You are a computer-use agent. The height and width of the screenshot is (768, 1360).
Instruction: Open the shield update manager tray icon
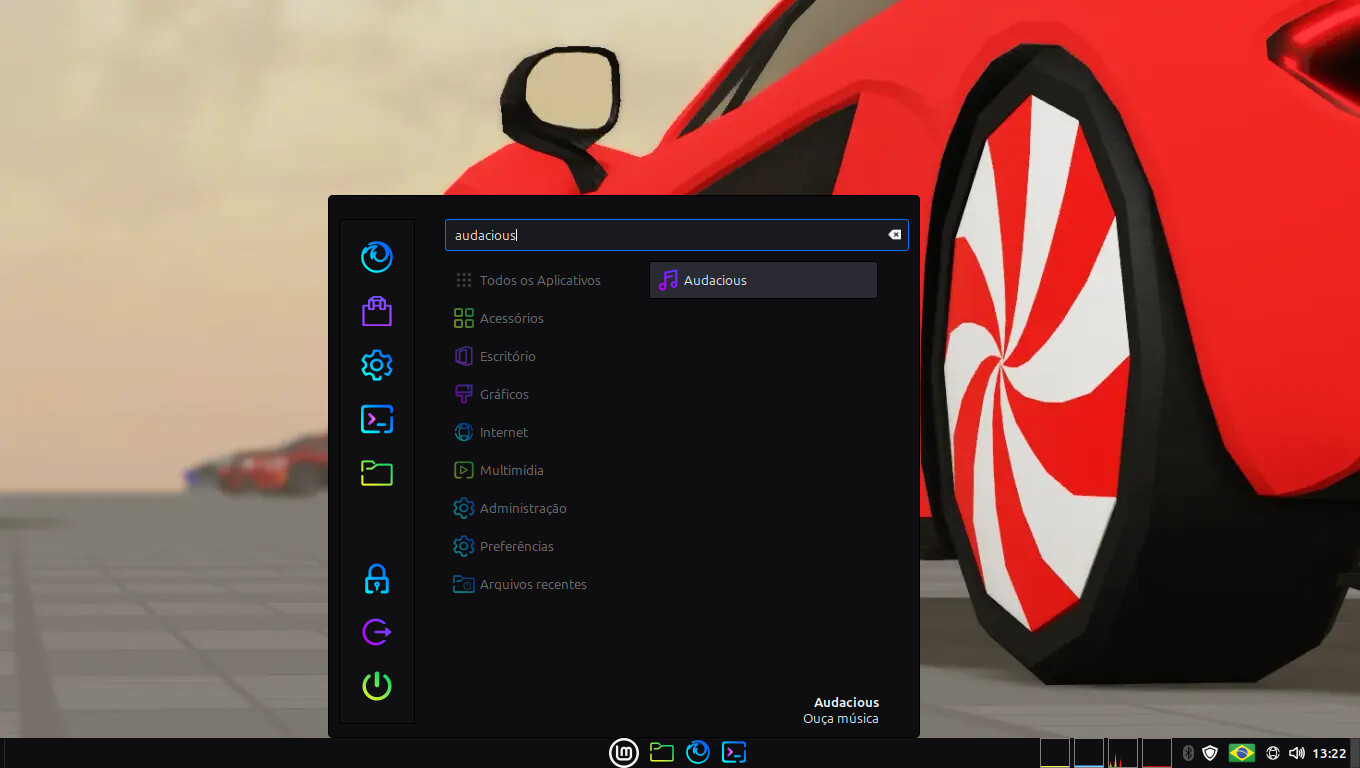click(1210, 753)
